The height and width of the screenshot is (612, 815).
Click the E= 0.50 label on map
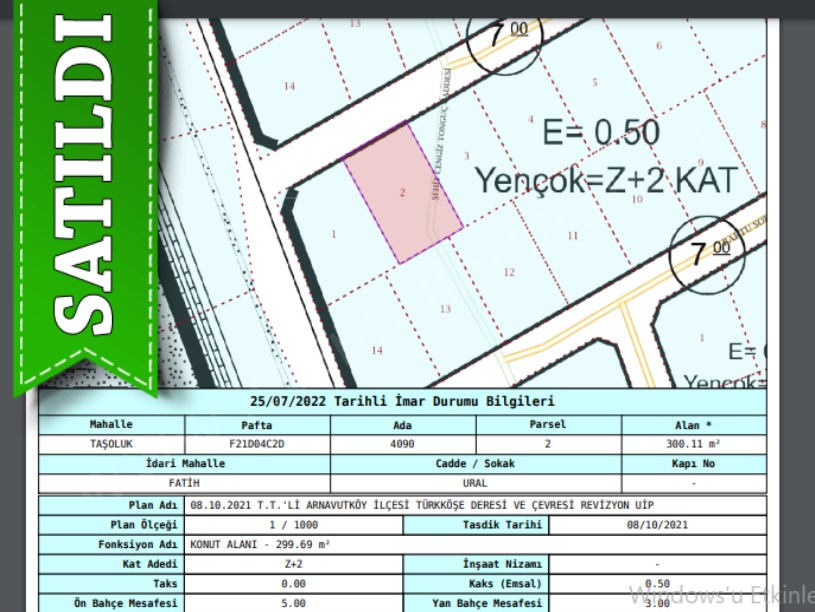tap(600, 132)
